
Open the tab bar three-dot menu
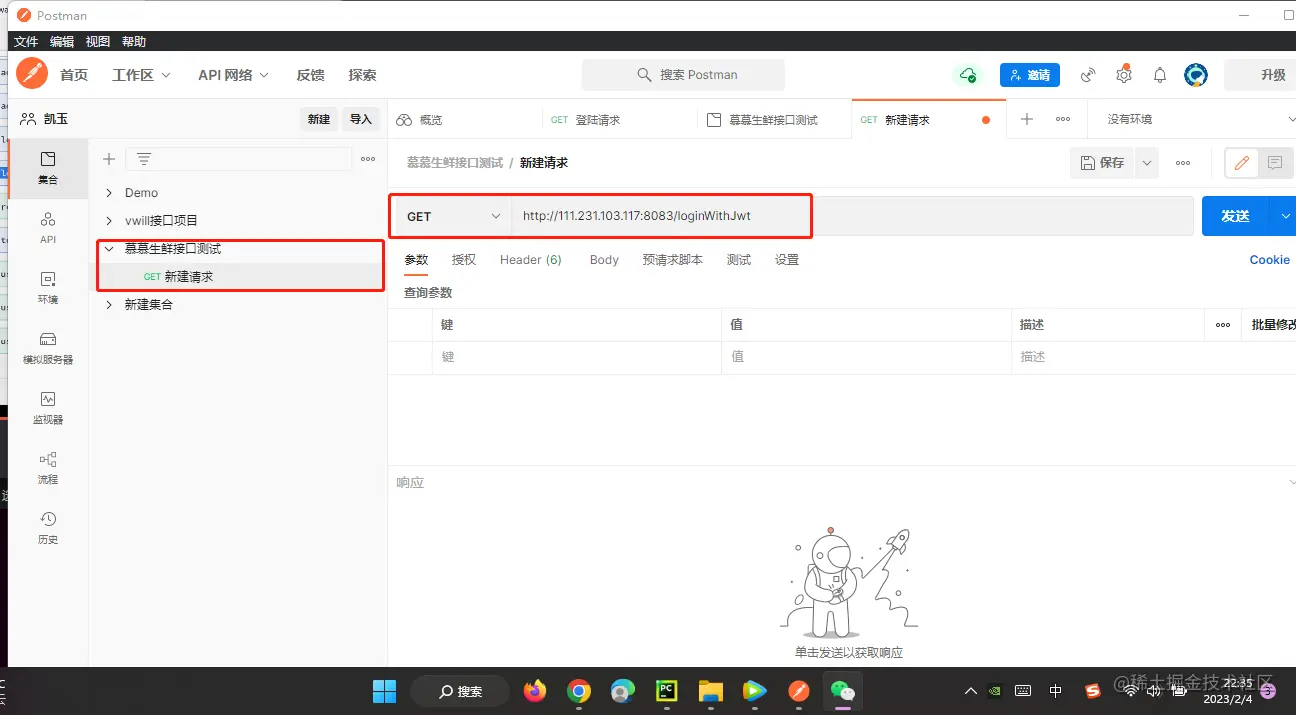coord(1063,119)
